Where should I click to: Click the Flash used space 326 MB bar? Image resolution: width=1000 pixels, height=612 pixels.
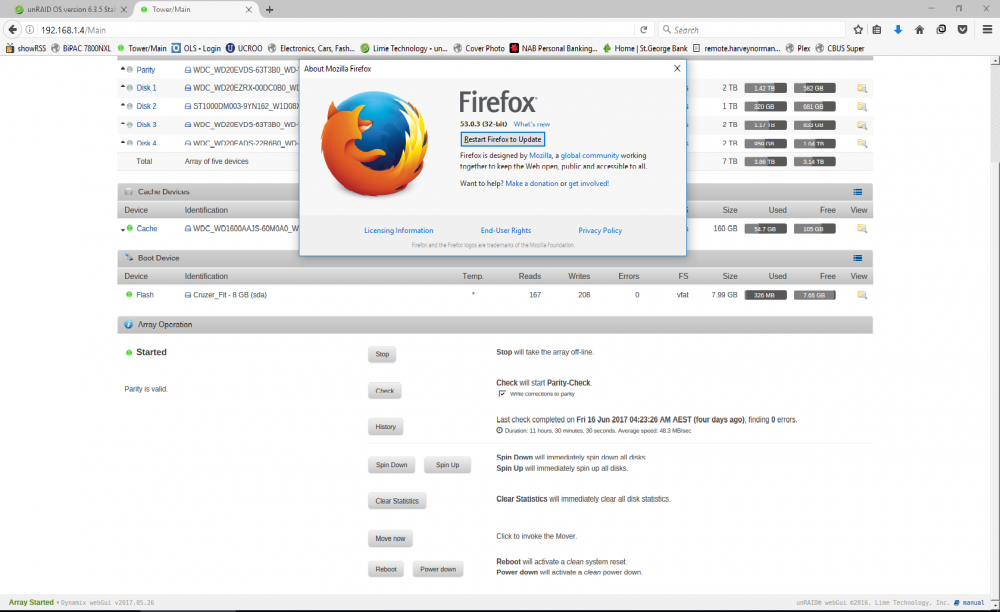tap(765, 295)
